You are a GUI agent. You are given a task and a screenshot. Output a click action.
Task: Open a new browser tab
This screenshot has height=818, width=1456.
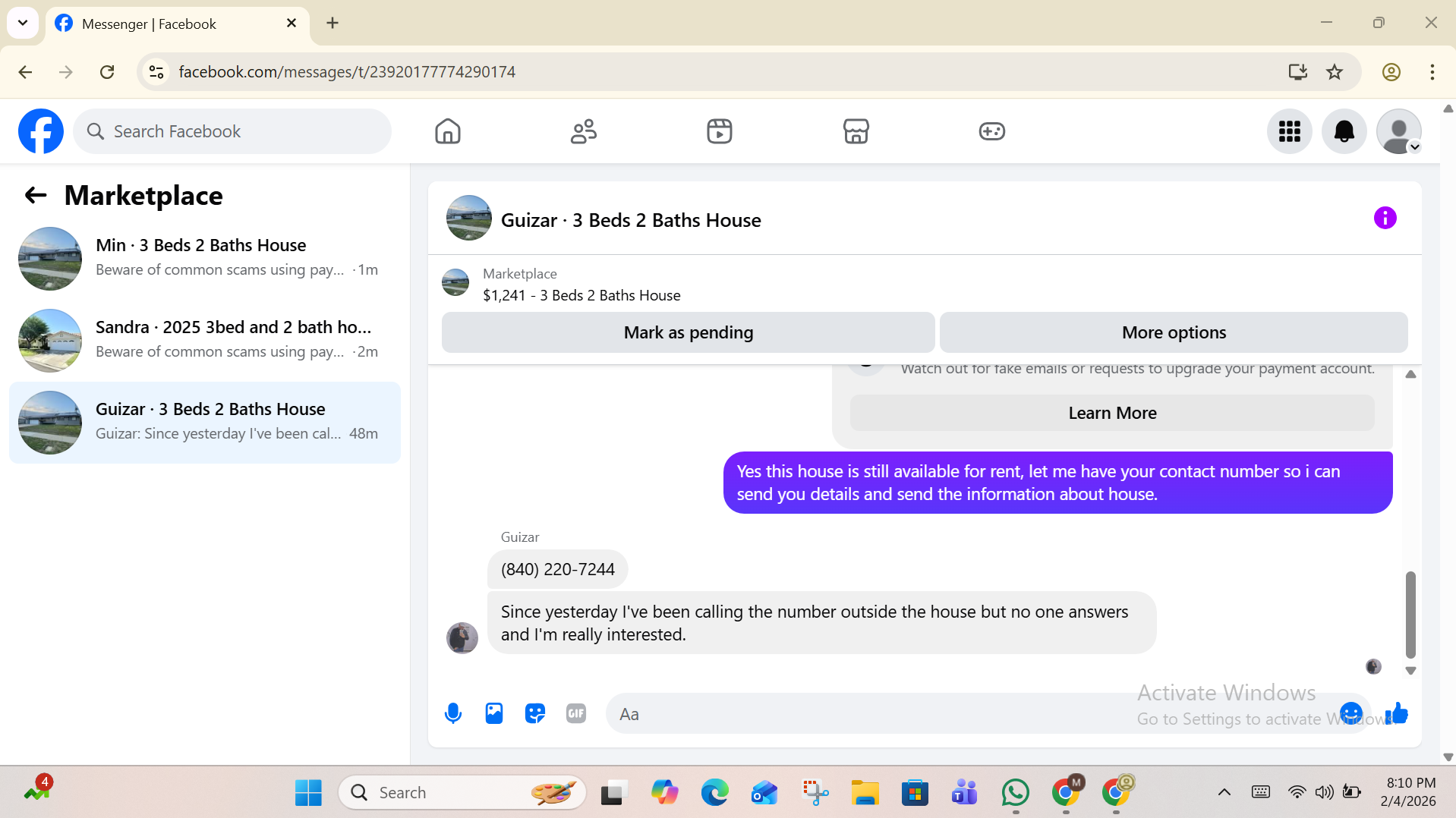[x=332, y=24]
